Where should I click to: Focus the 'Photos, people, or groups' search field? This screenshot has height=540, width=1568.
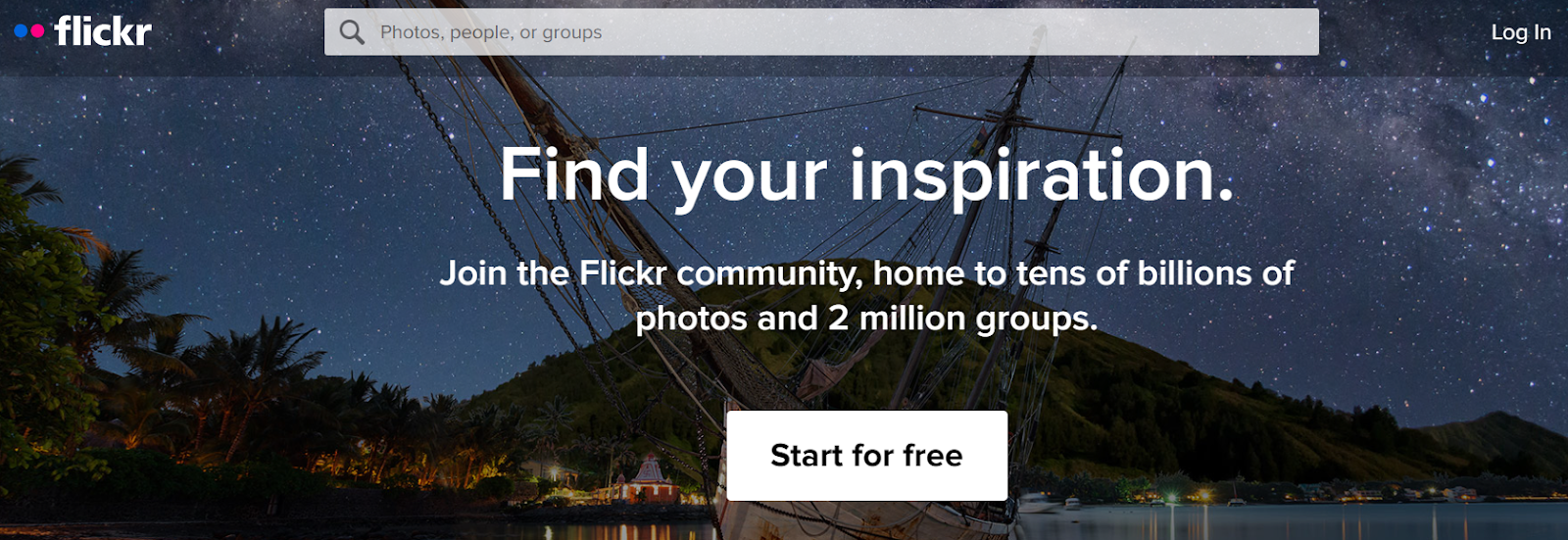point(821,32)
